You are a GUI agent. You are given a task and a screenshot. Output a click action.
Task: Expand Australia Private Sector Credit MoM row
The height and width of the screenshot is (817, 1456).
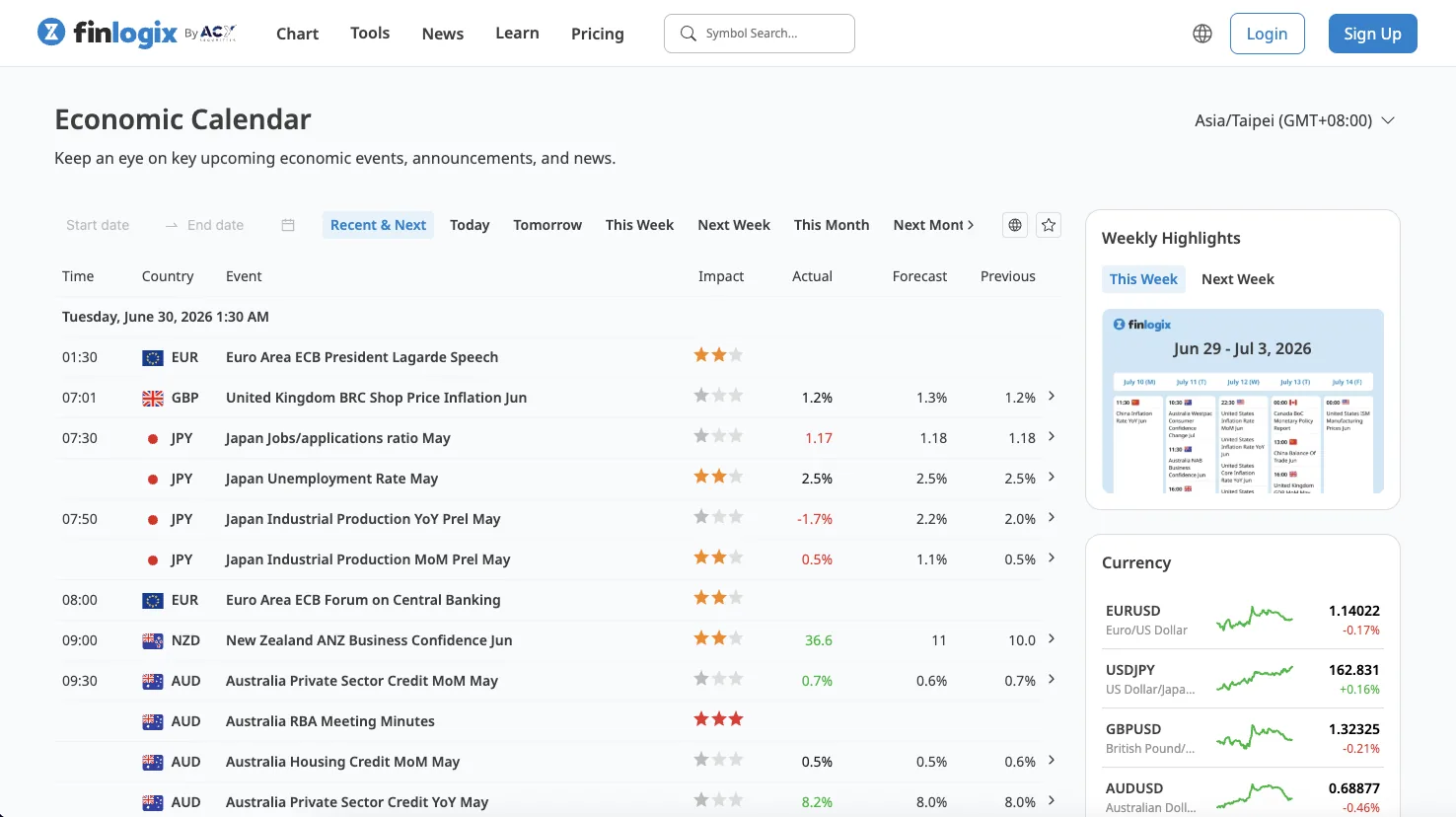point(1052,679)
